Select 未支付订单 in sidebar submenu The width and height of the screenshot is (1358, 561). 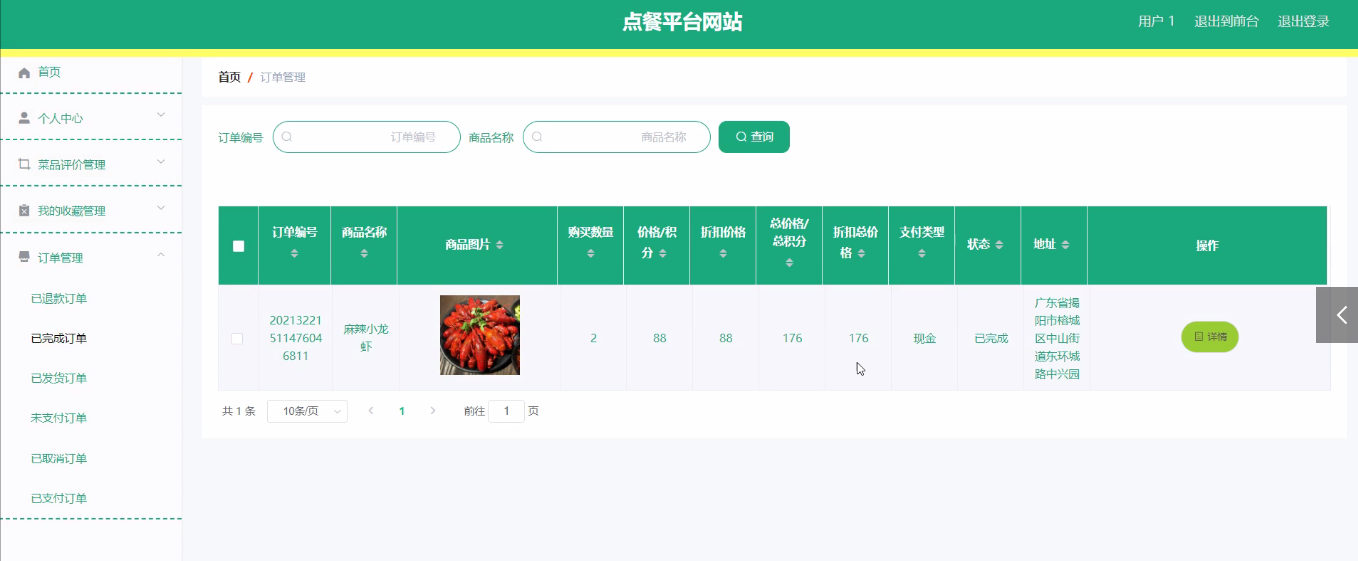pos(59,419)
